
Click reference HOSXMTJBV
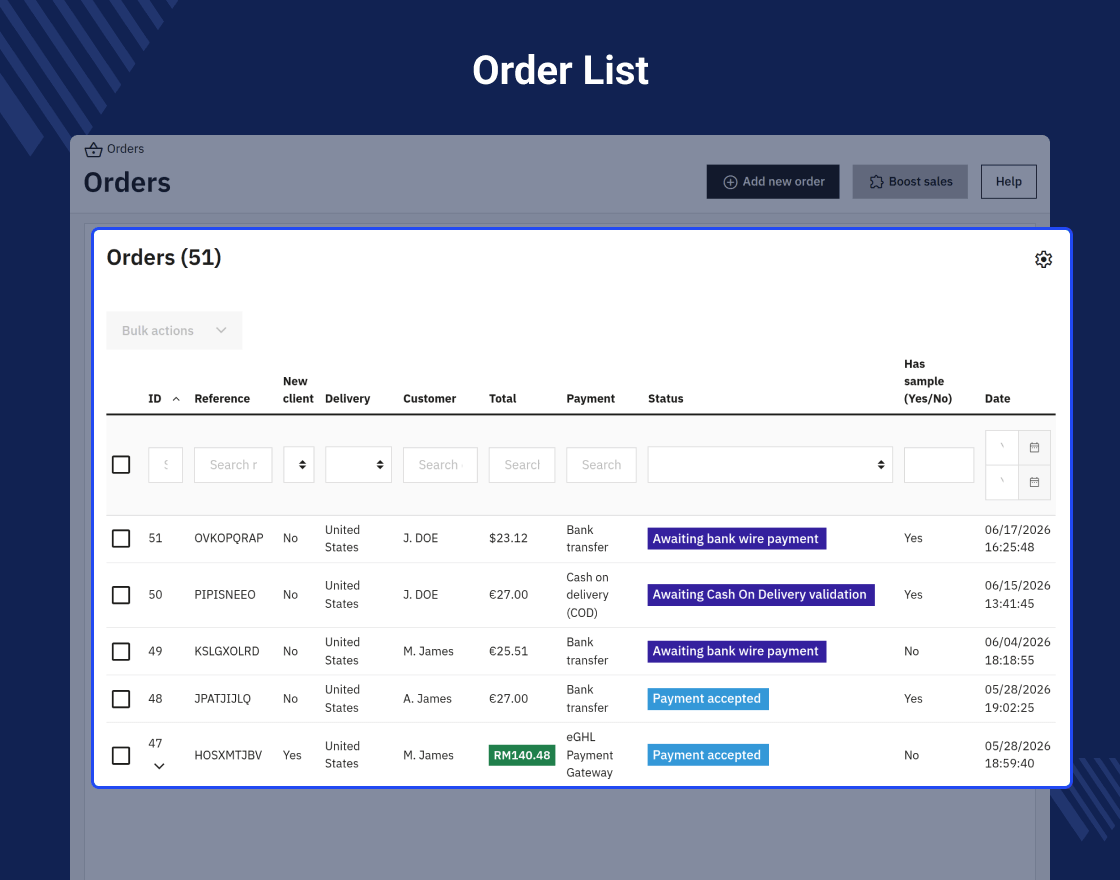228,755
